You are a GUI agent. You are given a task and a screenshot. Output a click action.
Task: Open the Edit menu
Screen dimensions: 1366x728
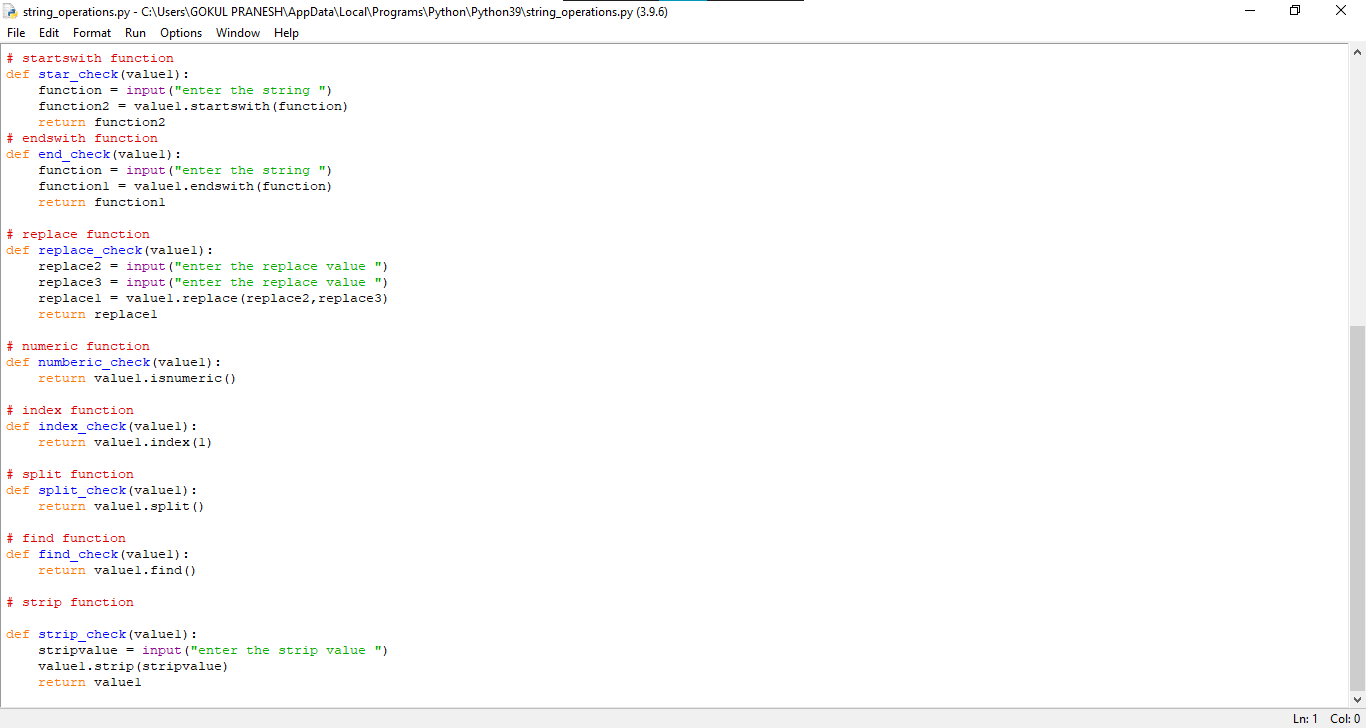pyautogui.click(x=49, y=33)
